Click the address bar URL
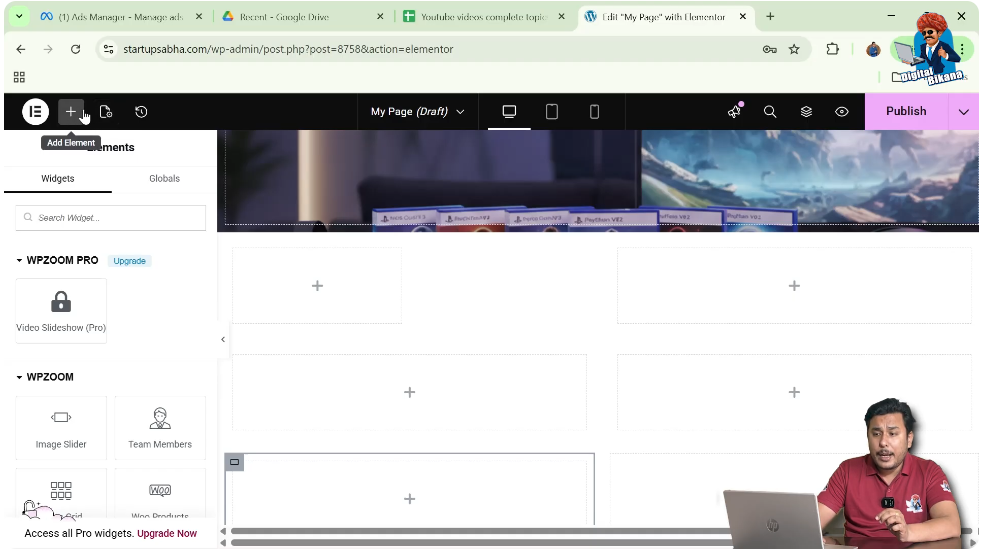 pyautogui.click(x=288, y=49)
